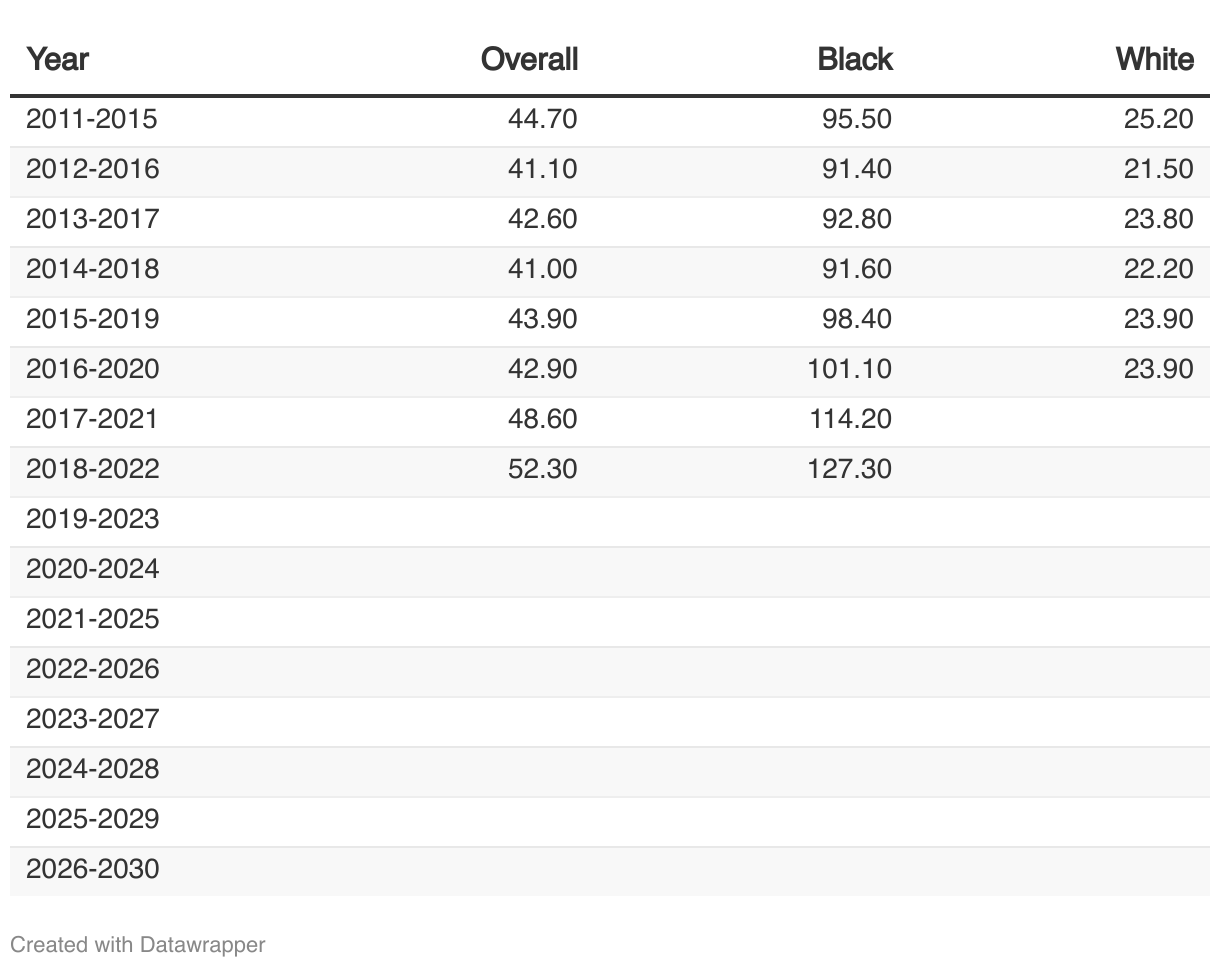Click Black value 114.20
1220x968 pixels.
(850, 420)
